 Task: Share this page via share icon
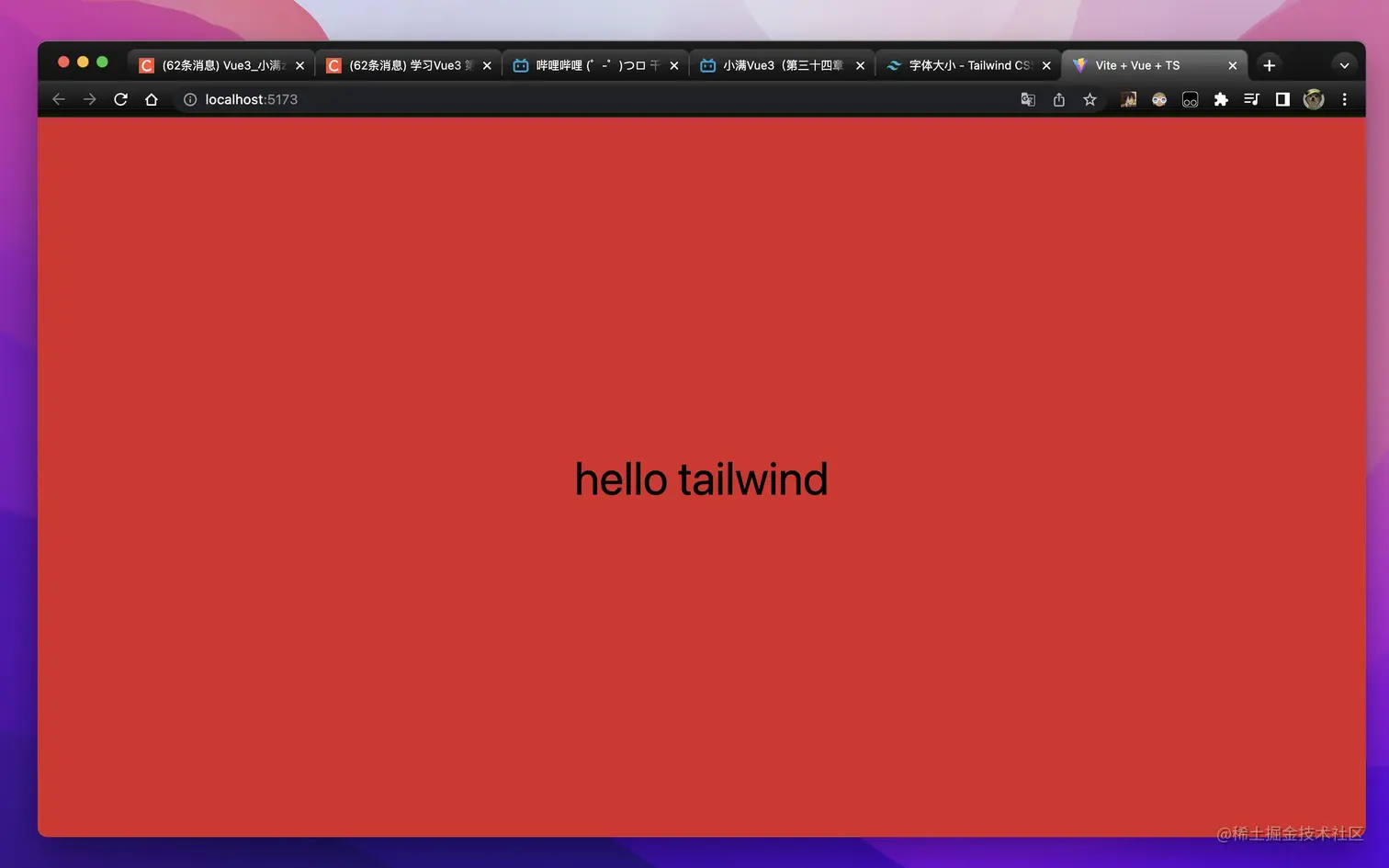coord(1059,99)
